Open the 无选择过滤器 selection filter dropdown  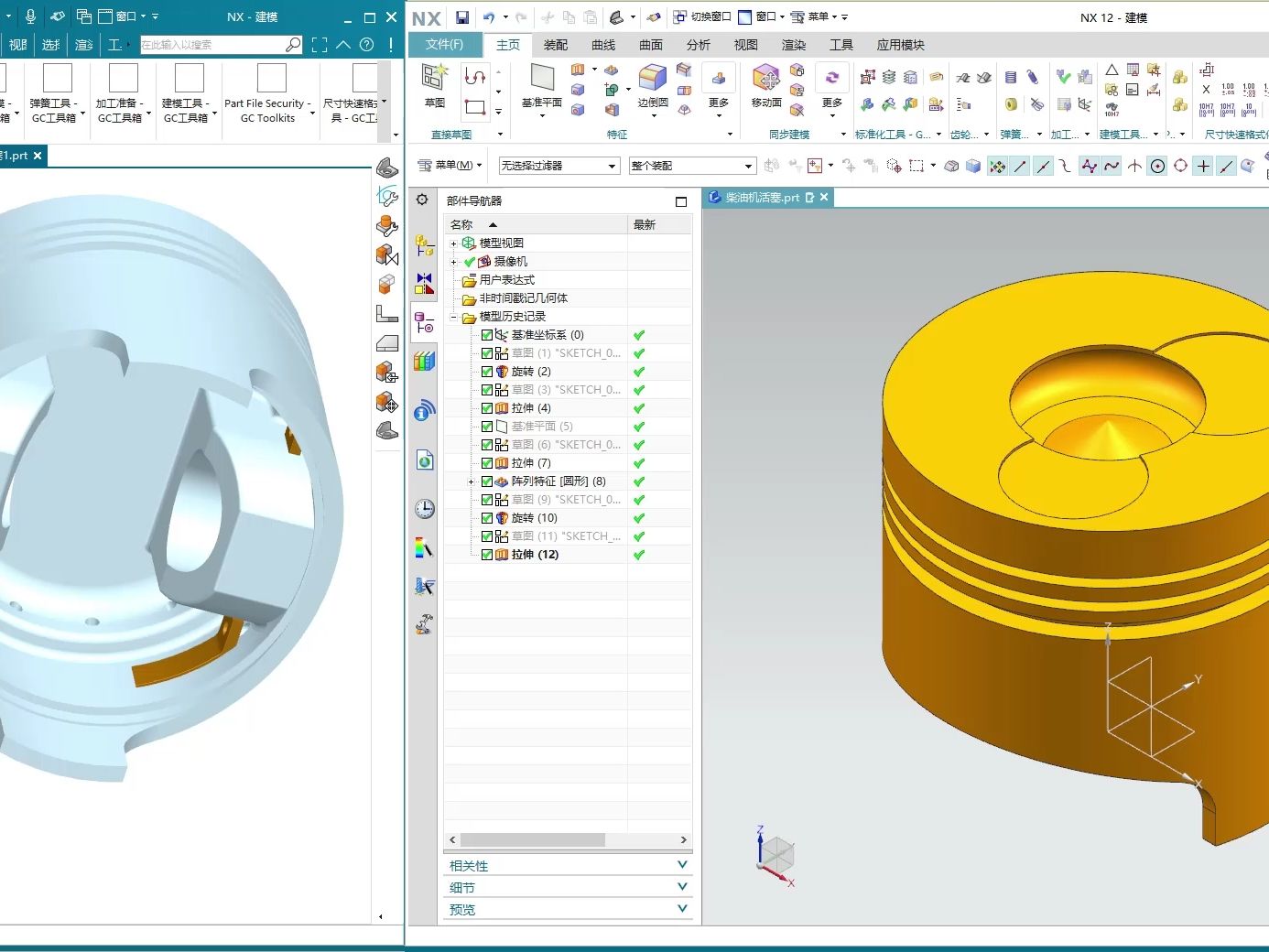pyautogui.click(x=559, y=166)
